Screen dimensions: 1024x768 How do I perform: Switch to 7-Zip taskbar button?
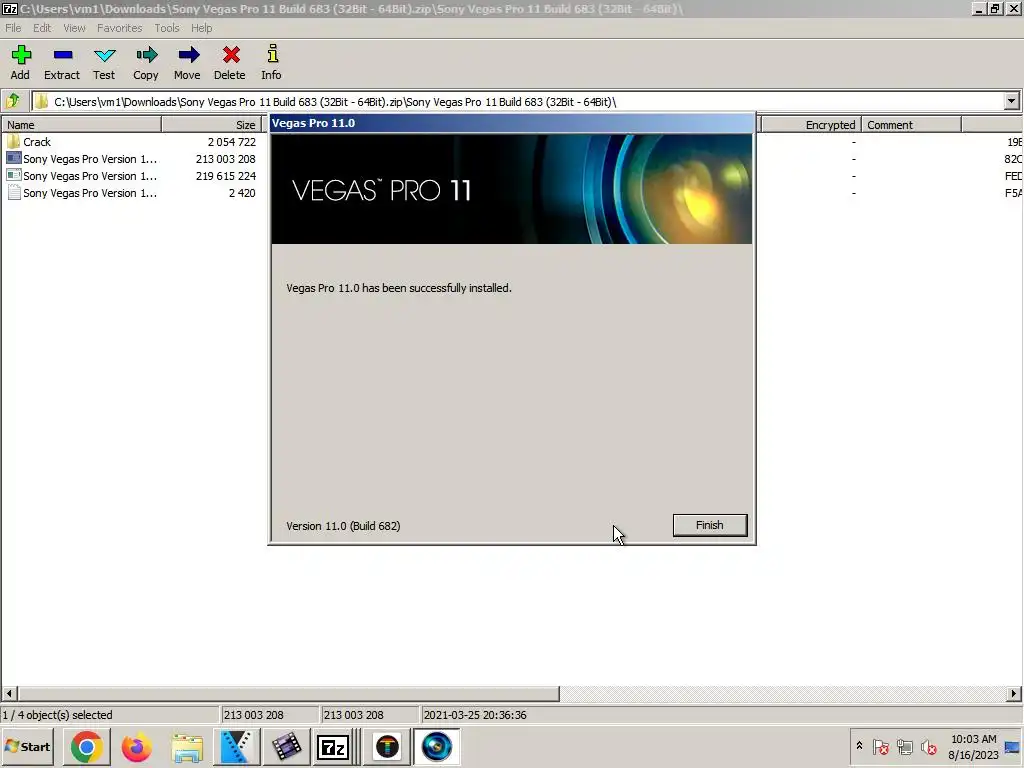334,747
